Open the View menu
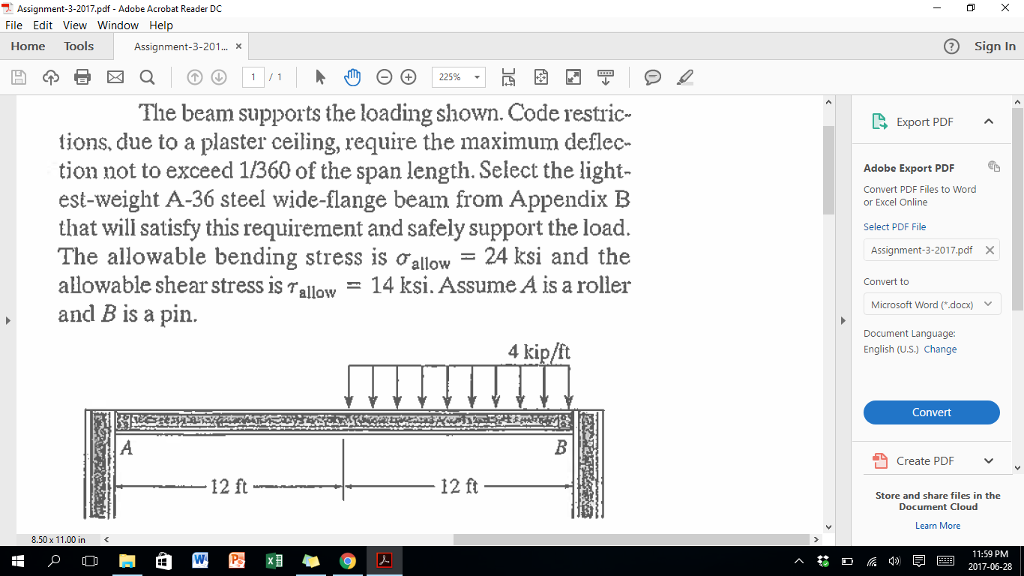1024x576 pixels. [x=74, y=25]
